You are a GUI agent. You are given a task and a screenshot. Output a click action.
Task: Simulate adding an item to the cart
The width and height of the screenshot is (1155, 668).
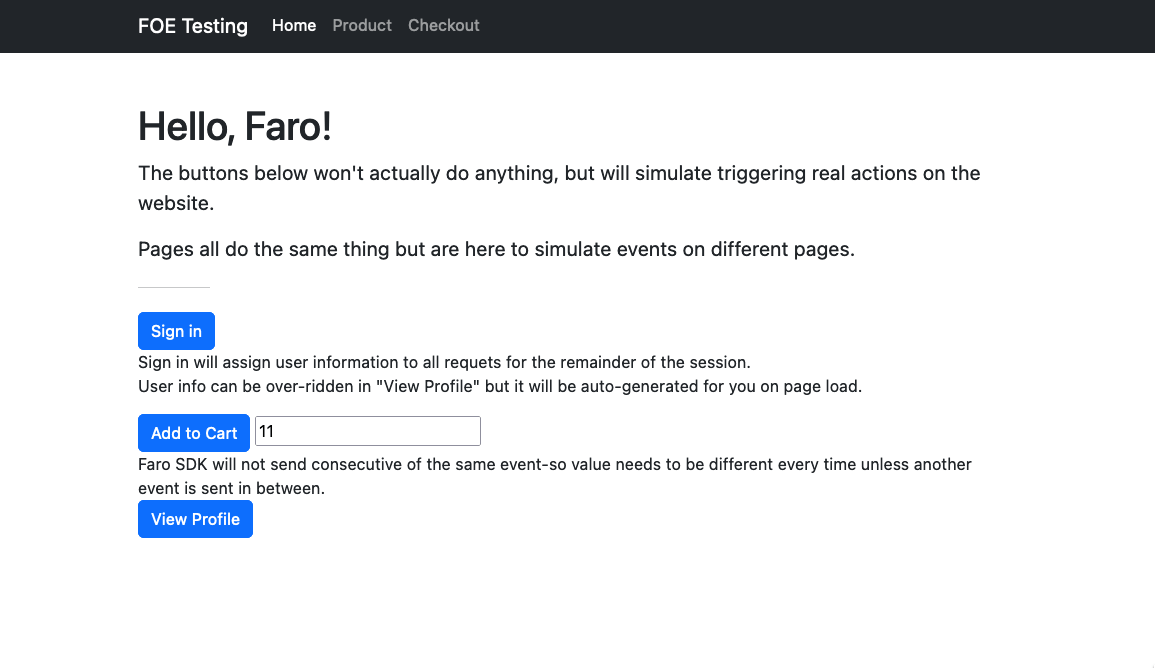pos(193,432)
